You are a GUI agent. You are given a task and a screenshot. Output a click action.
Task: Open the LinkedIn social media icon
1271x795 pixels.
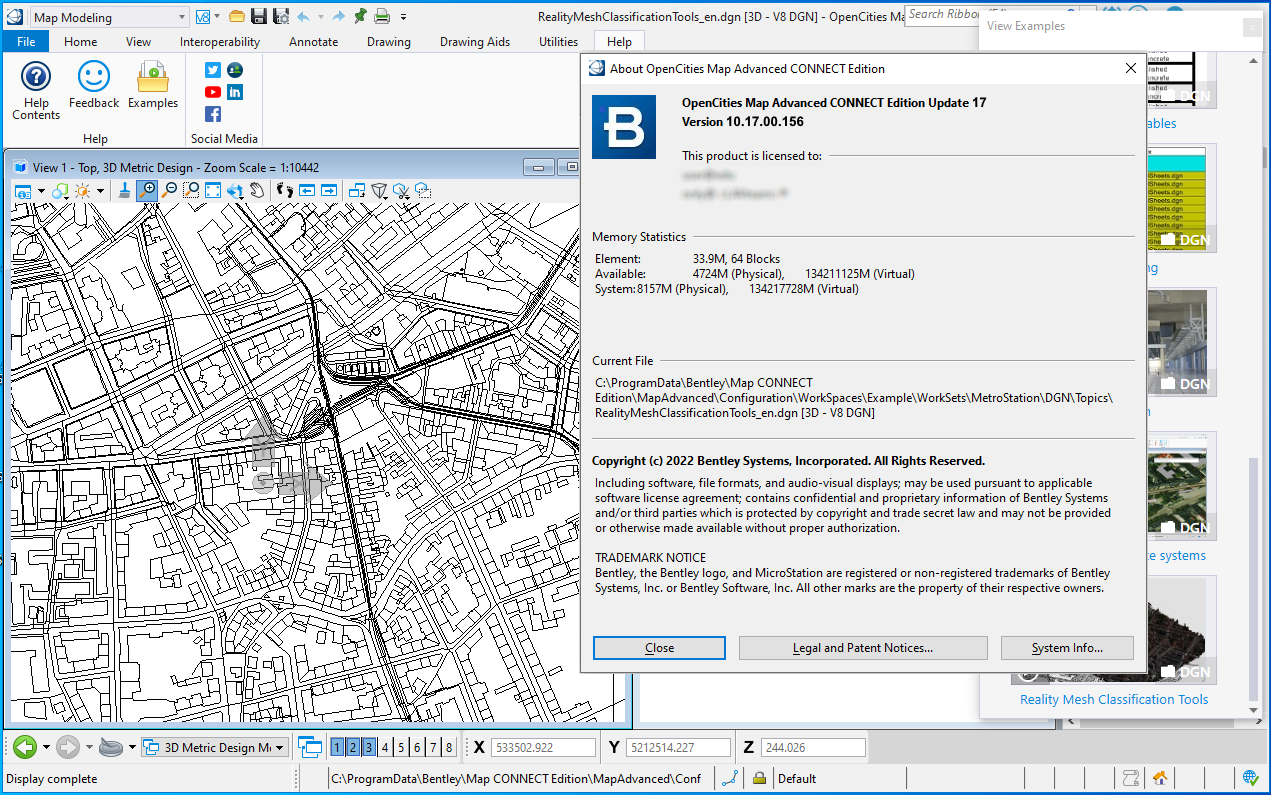click(x=235, y=92)
